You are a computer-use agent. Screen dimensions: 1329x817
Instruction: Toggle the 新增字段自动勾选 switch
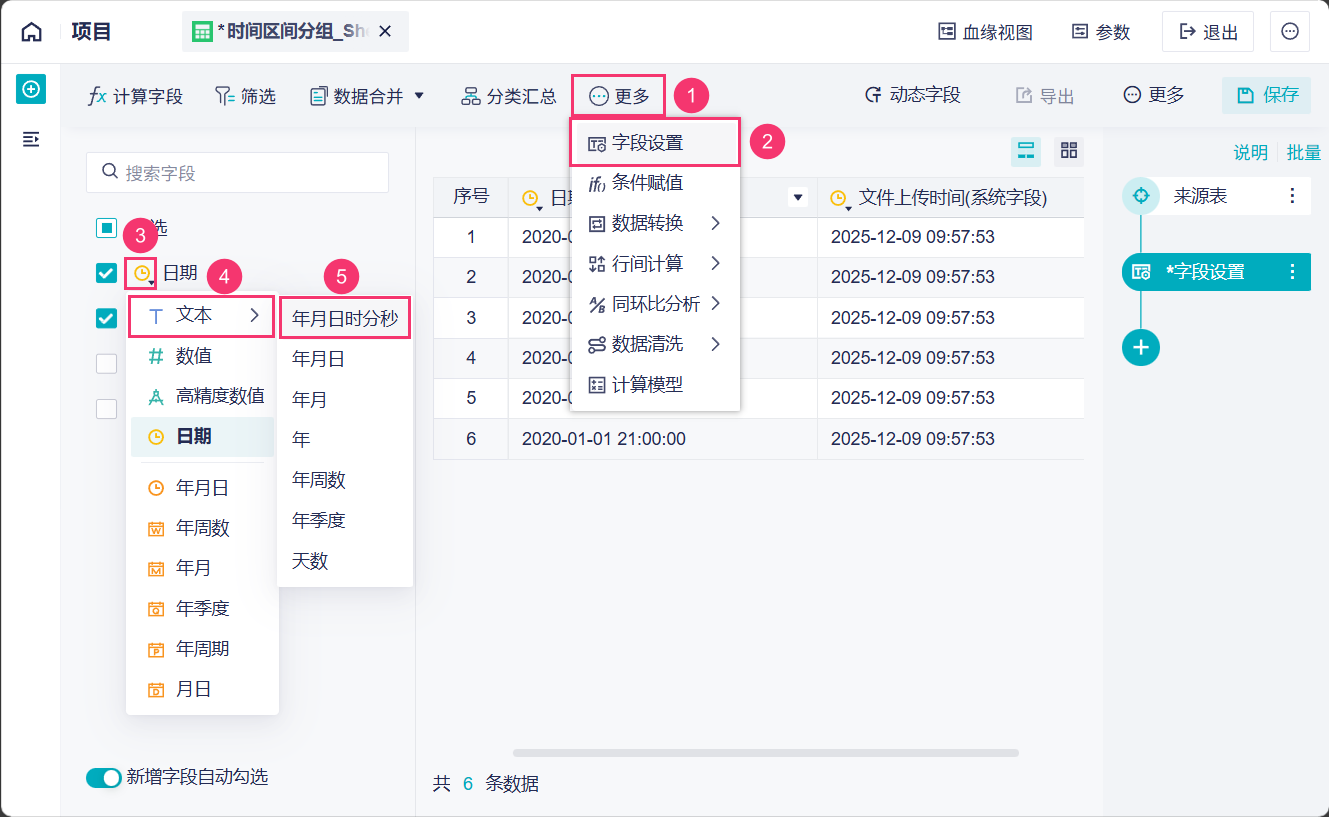tap(104, 777)
